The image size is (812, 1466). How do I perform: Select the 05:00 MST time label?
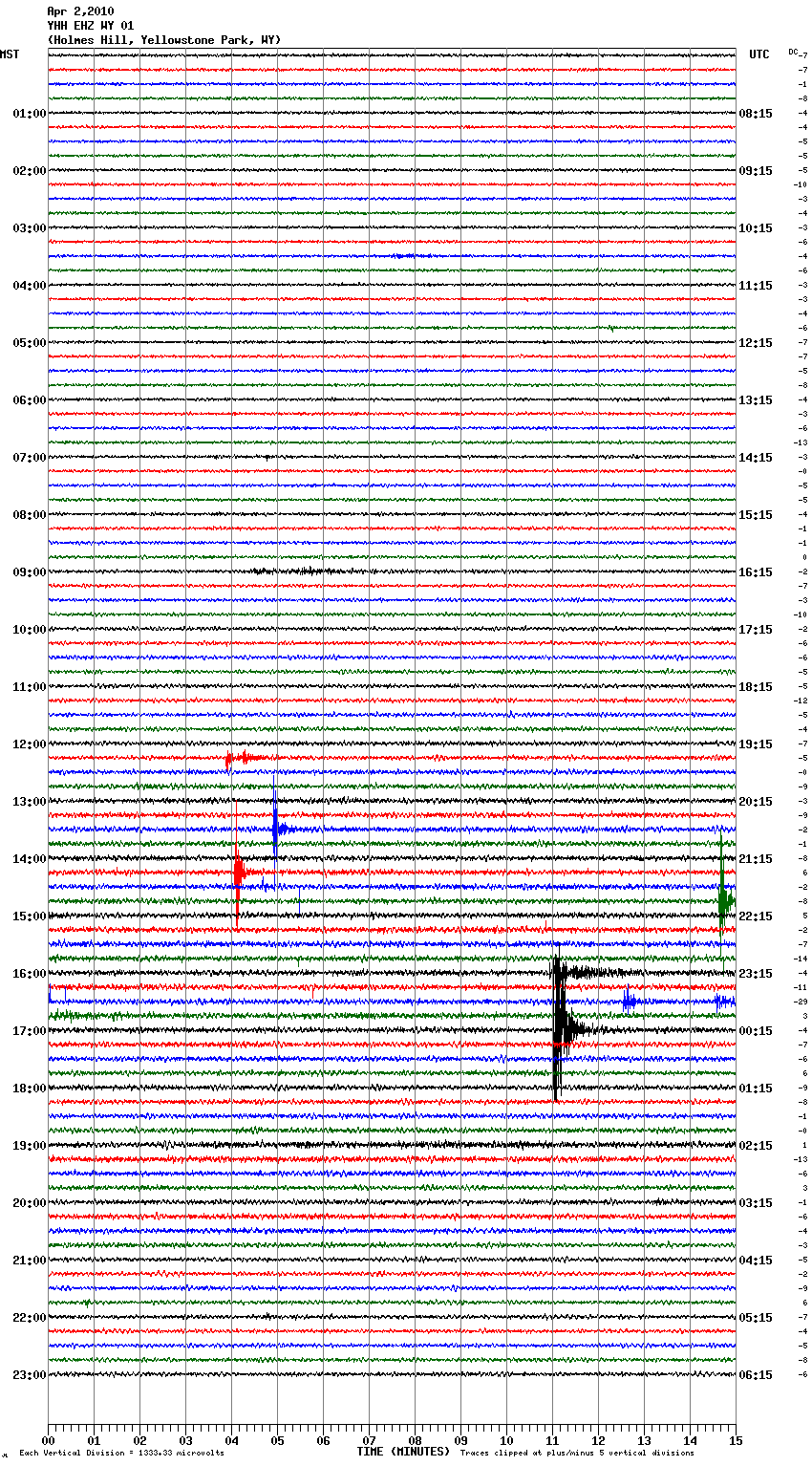click(30, 343)
